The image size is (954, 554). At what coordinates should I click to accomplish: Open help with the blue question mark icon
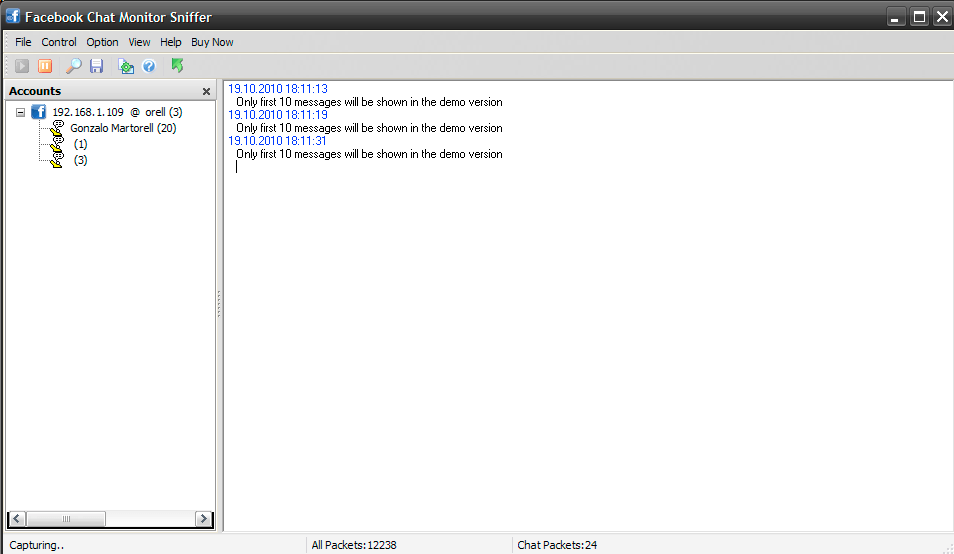click(149, 66)
